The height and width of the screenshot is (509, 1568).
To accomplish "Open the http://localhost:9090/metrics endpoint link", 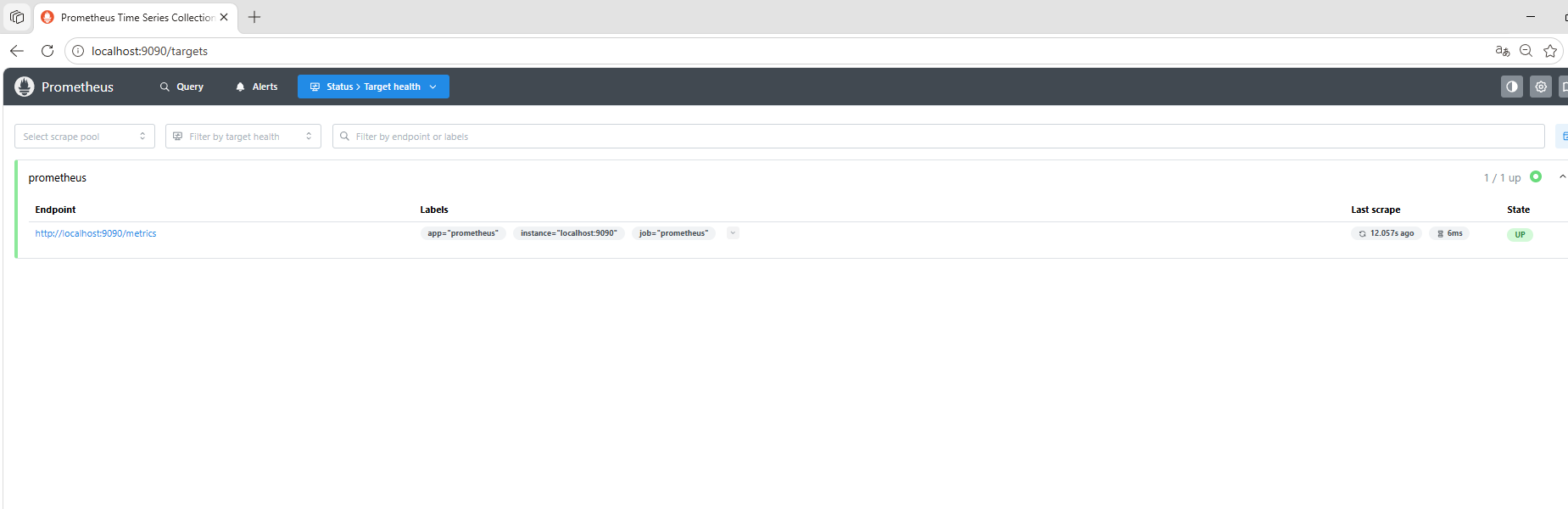I will click(x=96, y=233).
